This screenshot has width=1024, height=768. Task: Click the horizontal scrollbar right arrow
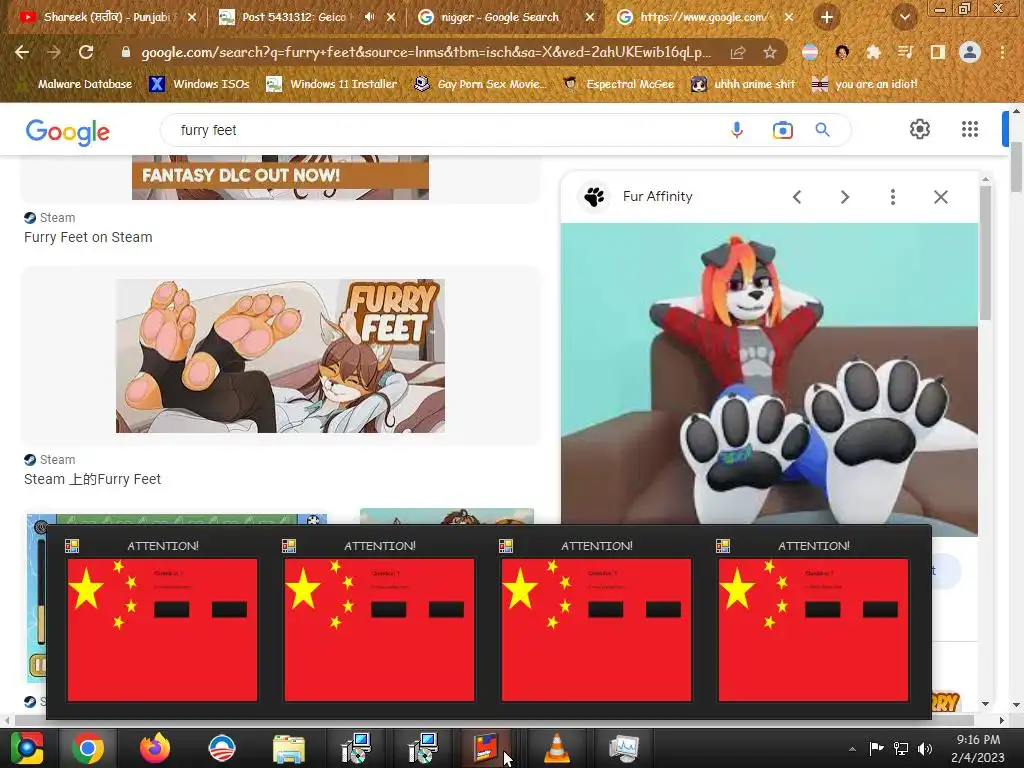(x=1002, y=720)
